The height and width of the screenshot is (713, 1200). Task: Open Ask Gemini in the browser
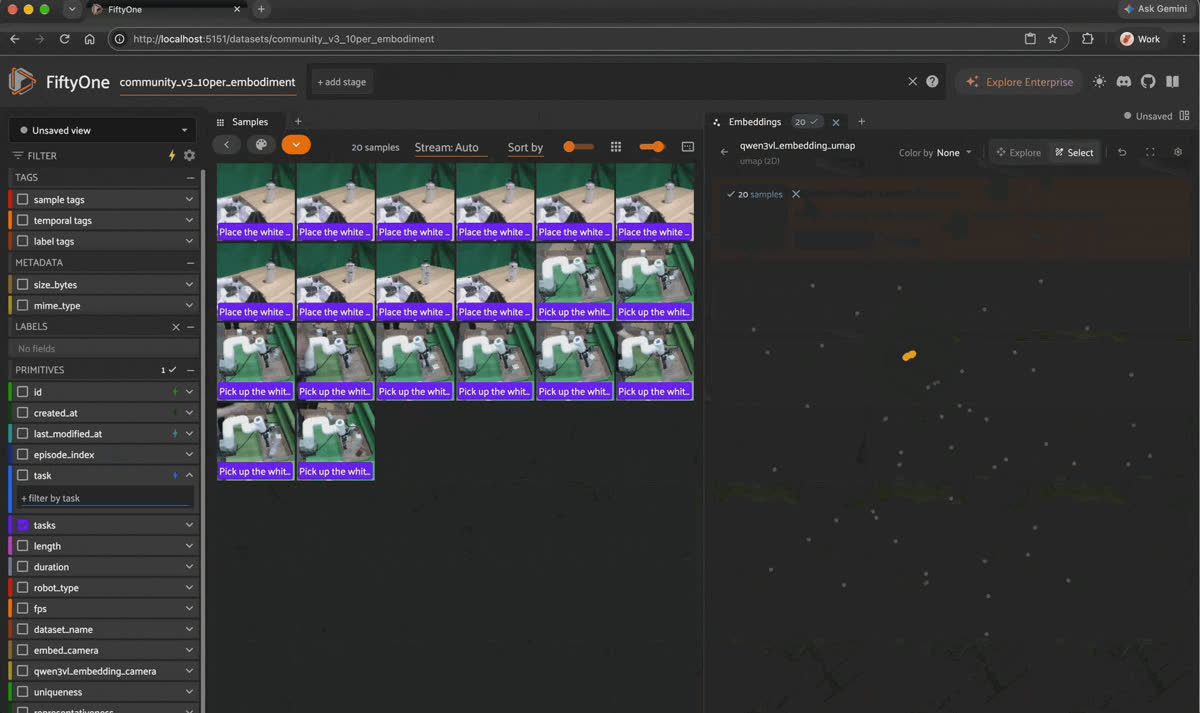[x=1154, y=9]
